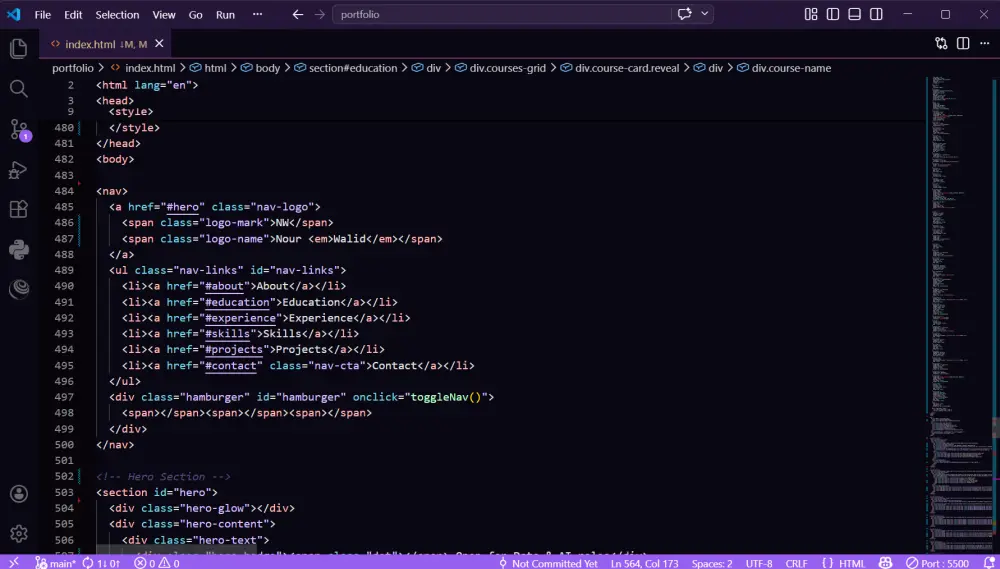Synchronize changes in status bar
1000x569 pixels.
pyautogui.click(x=101, y=563)
